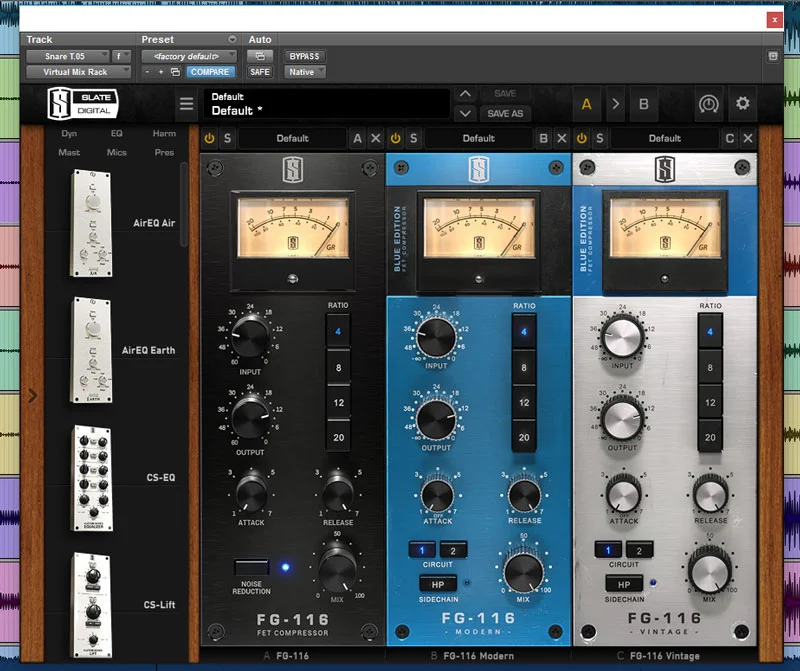Toggle Noise Reduction on FG-116
The width and height of the screenshot is (800, 671).
pos(252,567)
